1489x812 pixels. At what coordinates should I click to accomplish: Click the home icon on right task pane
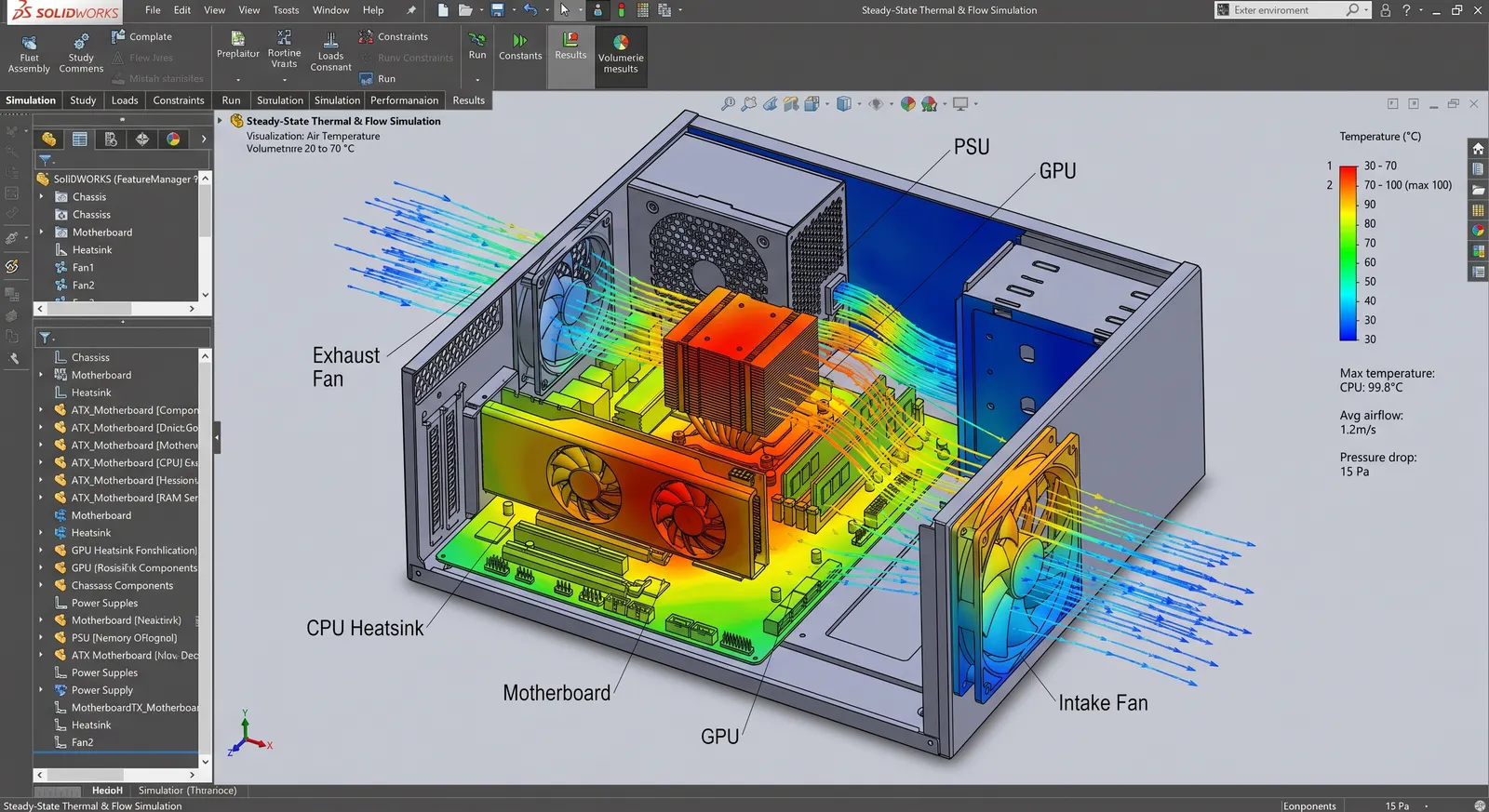pos(1478,149)
